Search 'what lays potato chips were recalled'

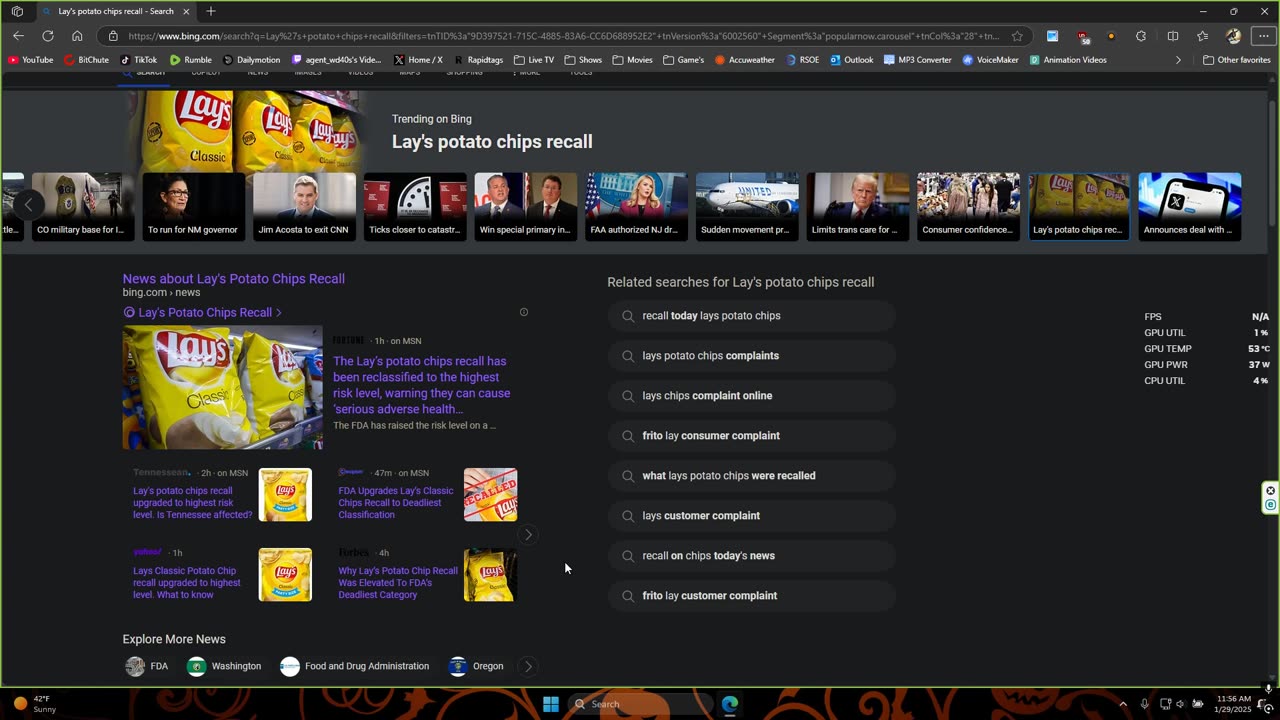point(751,476)
